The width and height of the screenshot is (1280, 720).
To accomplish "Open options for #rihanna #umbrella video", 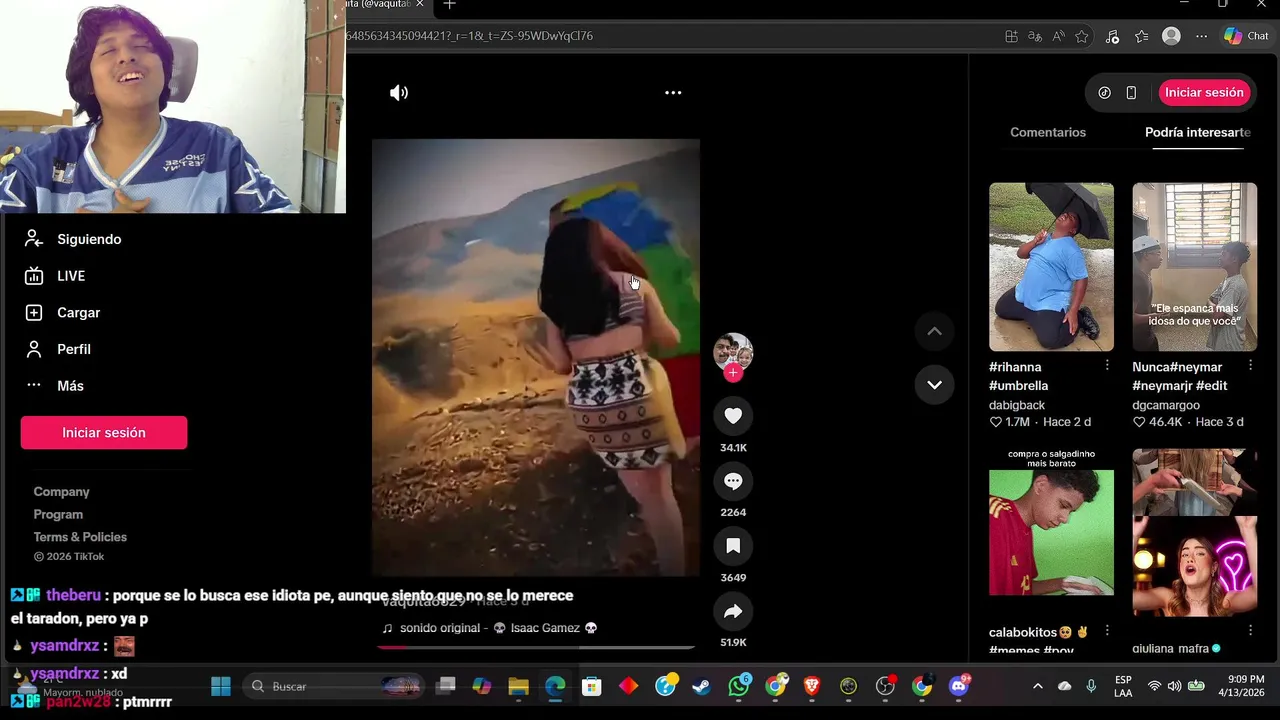I will point(1106,366).
